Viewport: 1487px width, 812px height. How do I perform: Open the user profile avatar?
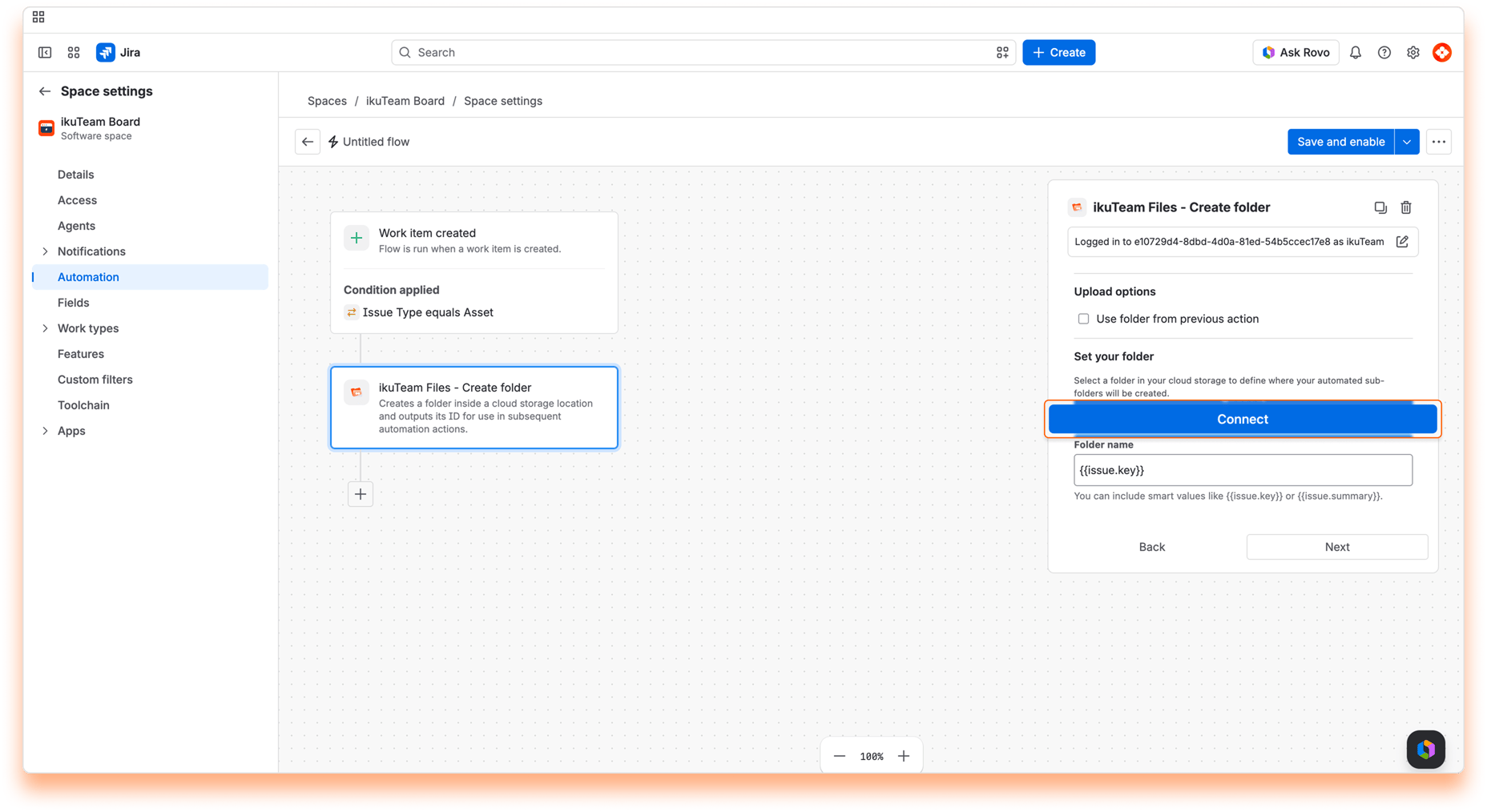pyautogui.click(x=1442, y=52)
